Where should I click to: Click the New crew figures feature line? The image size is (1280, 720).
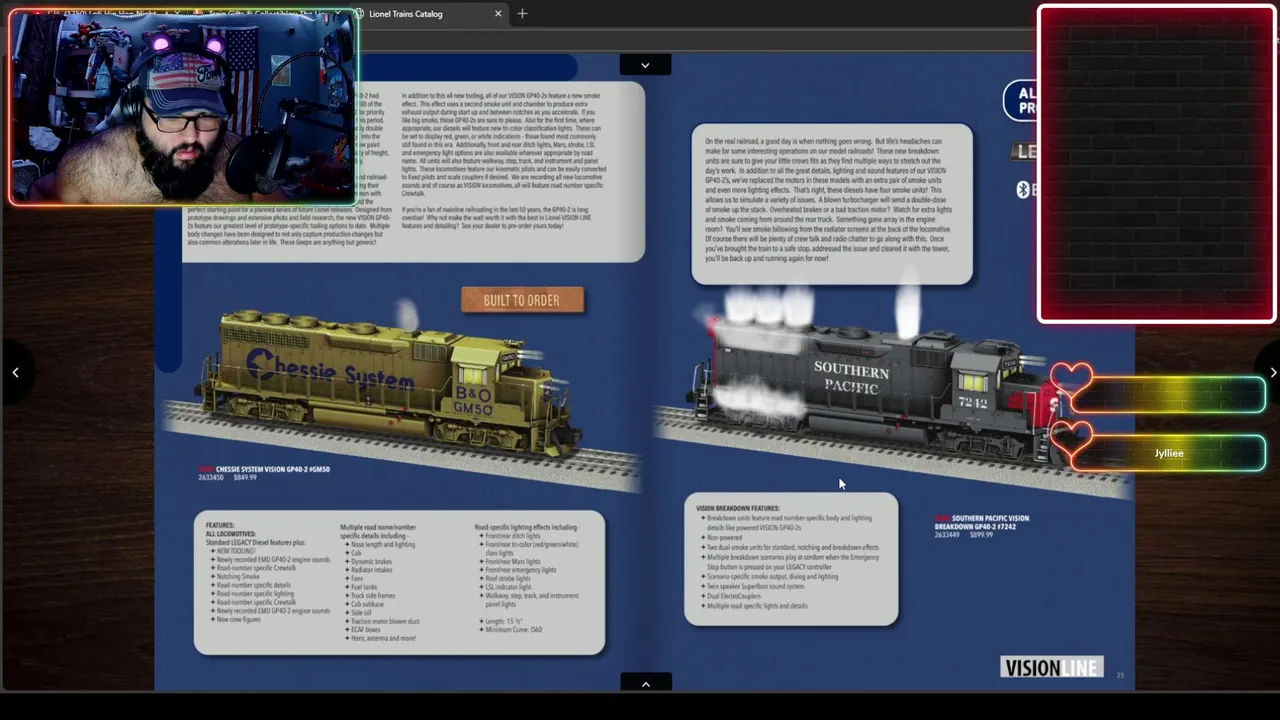click(239, 620)
